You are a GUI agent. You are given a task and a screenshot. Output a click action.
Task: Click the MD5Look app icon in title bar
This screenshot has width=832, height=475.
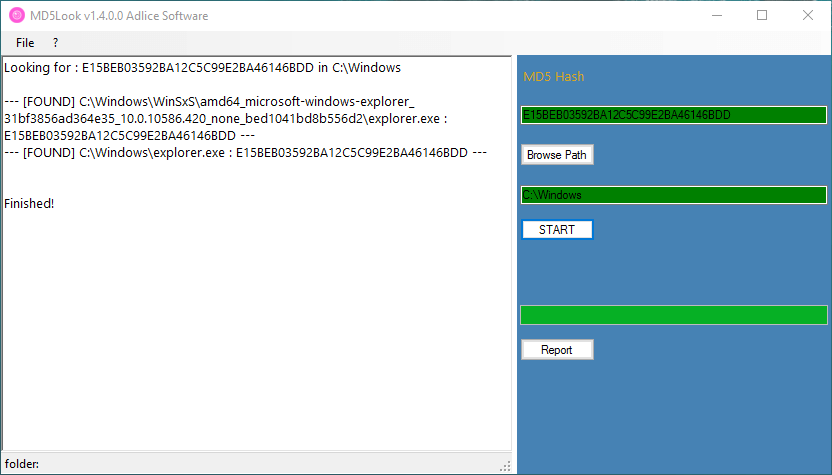pos(16,16)
